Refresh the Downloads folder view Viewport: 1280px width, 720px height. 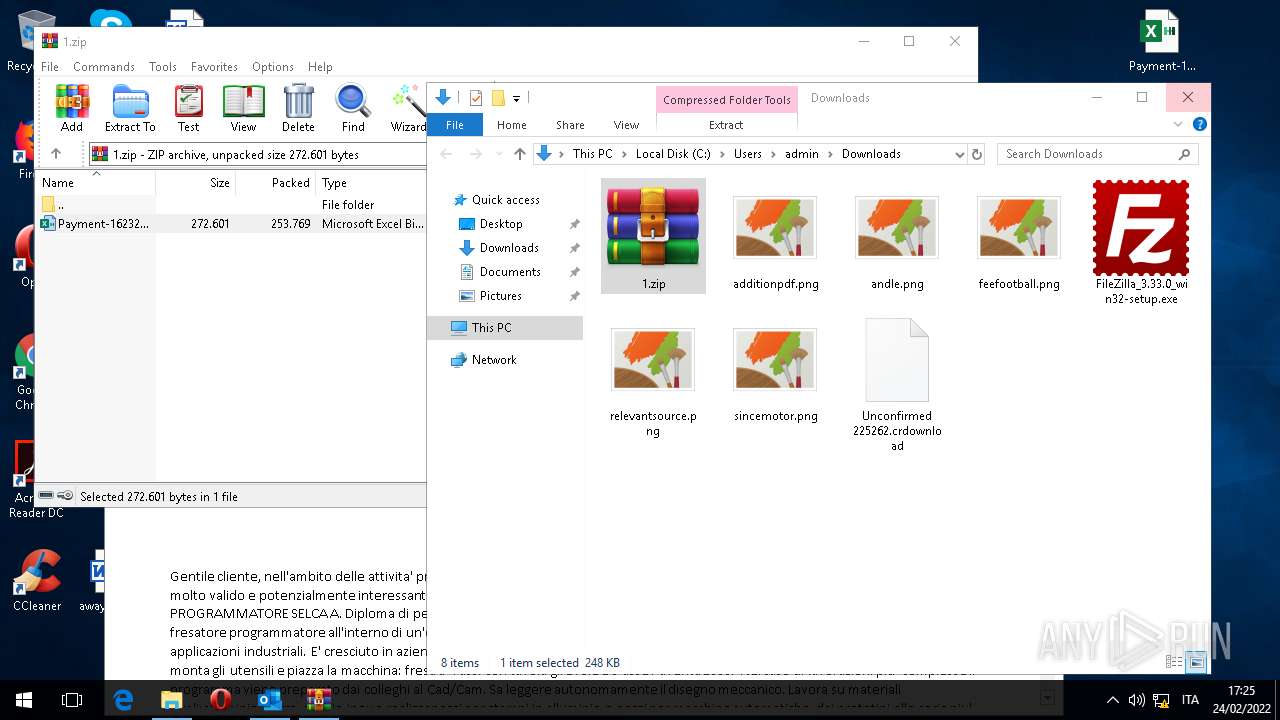(977, 154)
